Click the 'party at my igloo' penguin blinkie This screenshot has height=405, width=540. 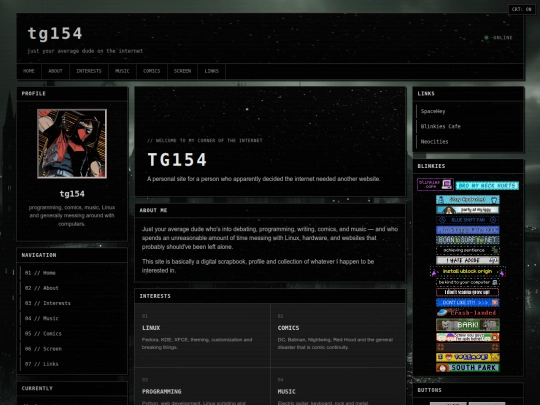[x=468, y=210]
